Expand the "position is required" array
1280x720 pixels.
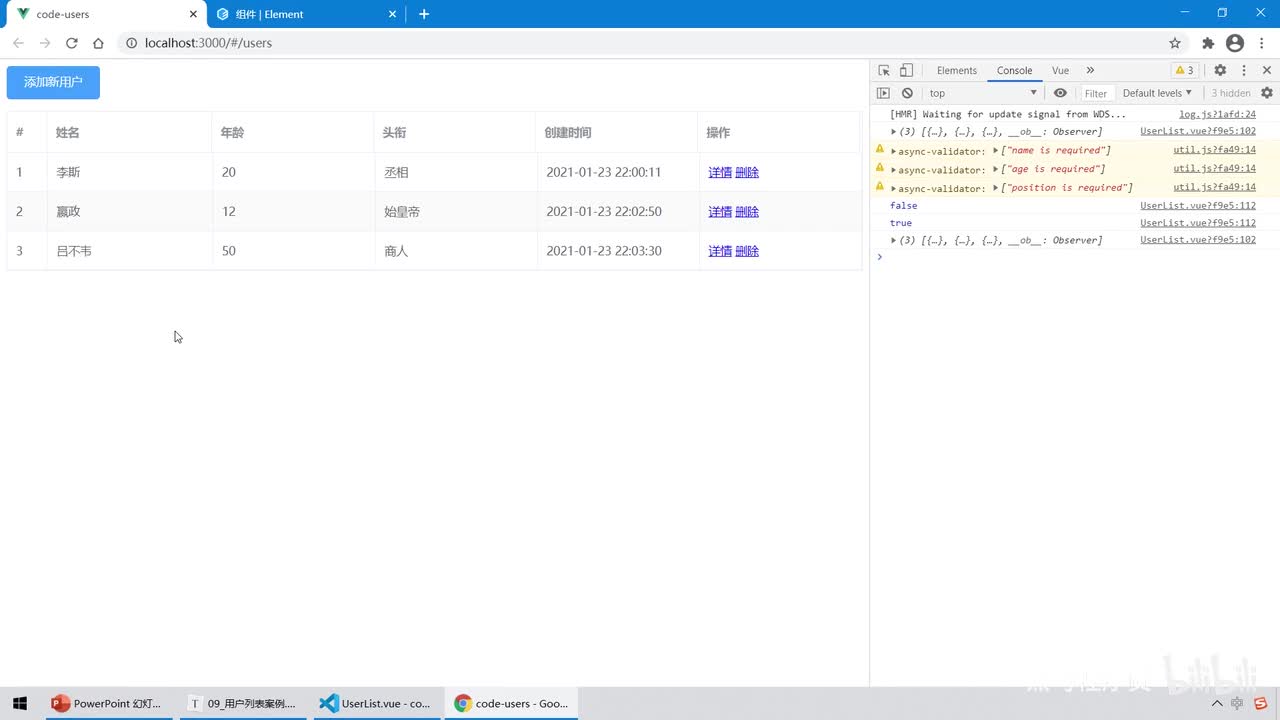click(996, 188)
